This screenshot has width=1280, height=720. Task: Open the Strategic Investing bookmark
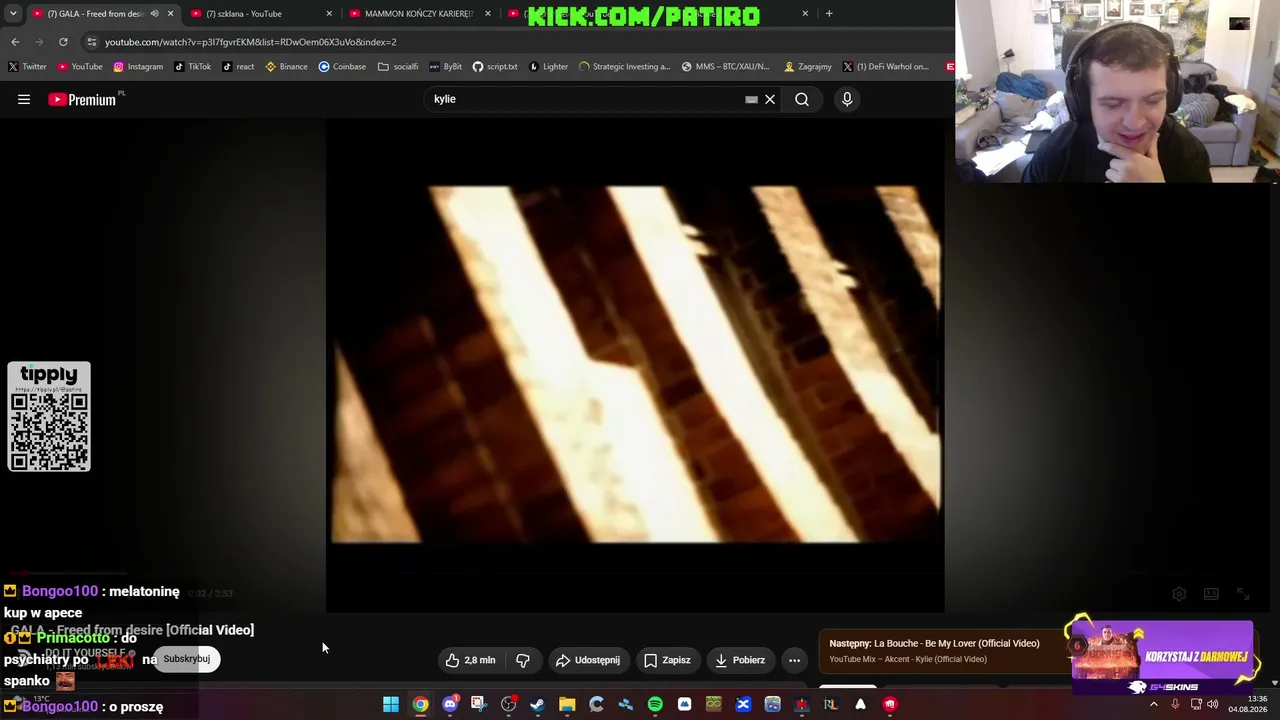[624, 67]
